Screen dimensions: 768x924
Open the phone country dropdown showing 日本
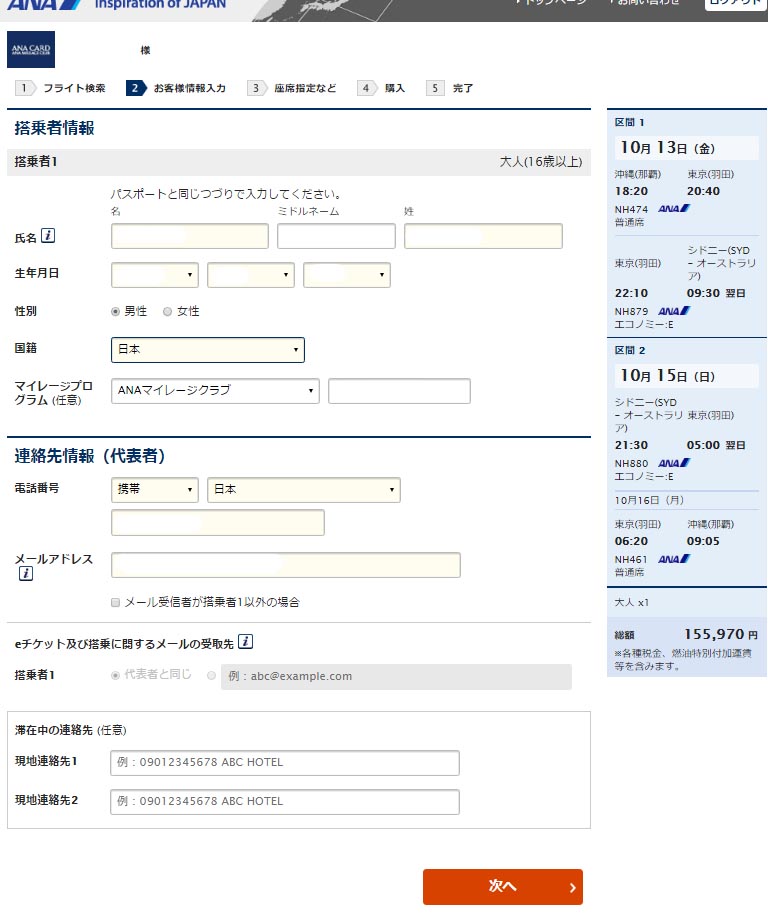click(x=303, y=490)
